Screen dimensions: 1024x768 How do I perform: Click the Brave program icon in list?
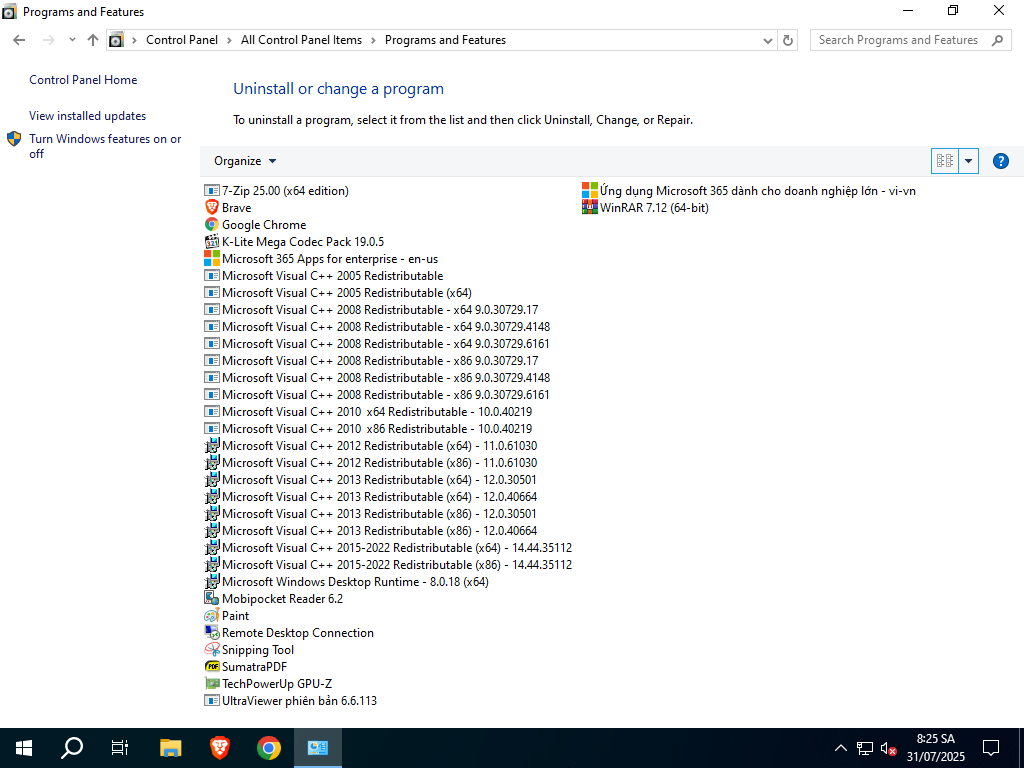[x=212, y=208]
